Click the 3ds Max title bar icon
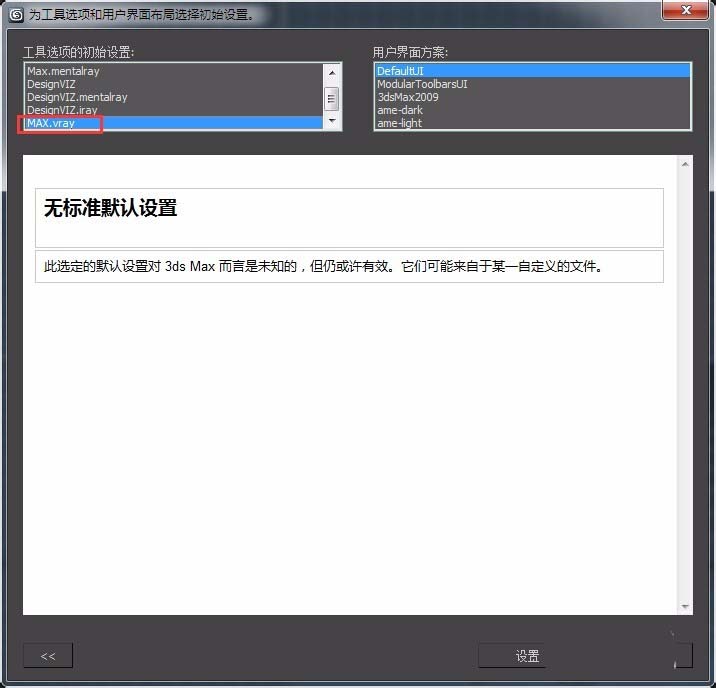 pyautogui.click(x=16, y=15)
